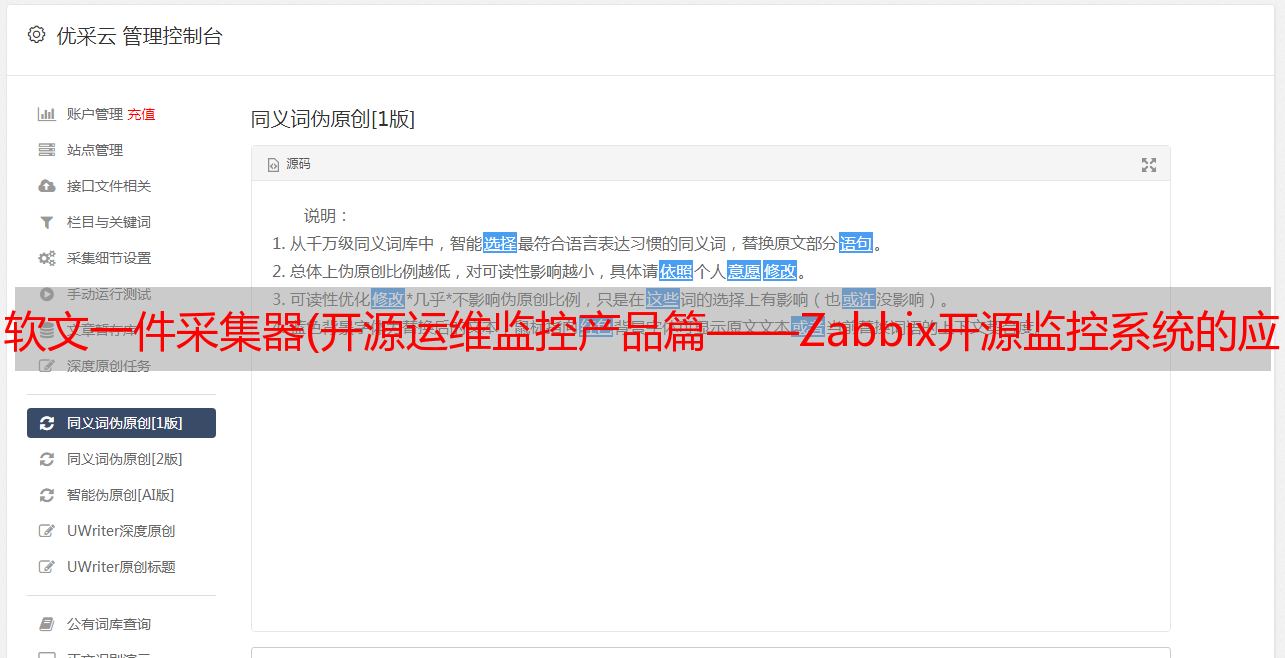
Task: Click the 充值 recharge link
Action: [x=141, y=114]
